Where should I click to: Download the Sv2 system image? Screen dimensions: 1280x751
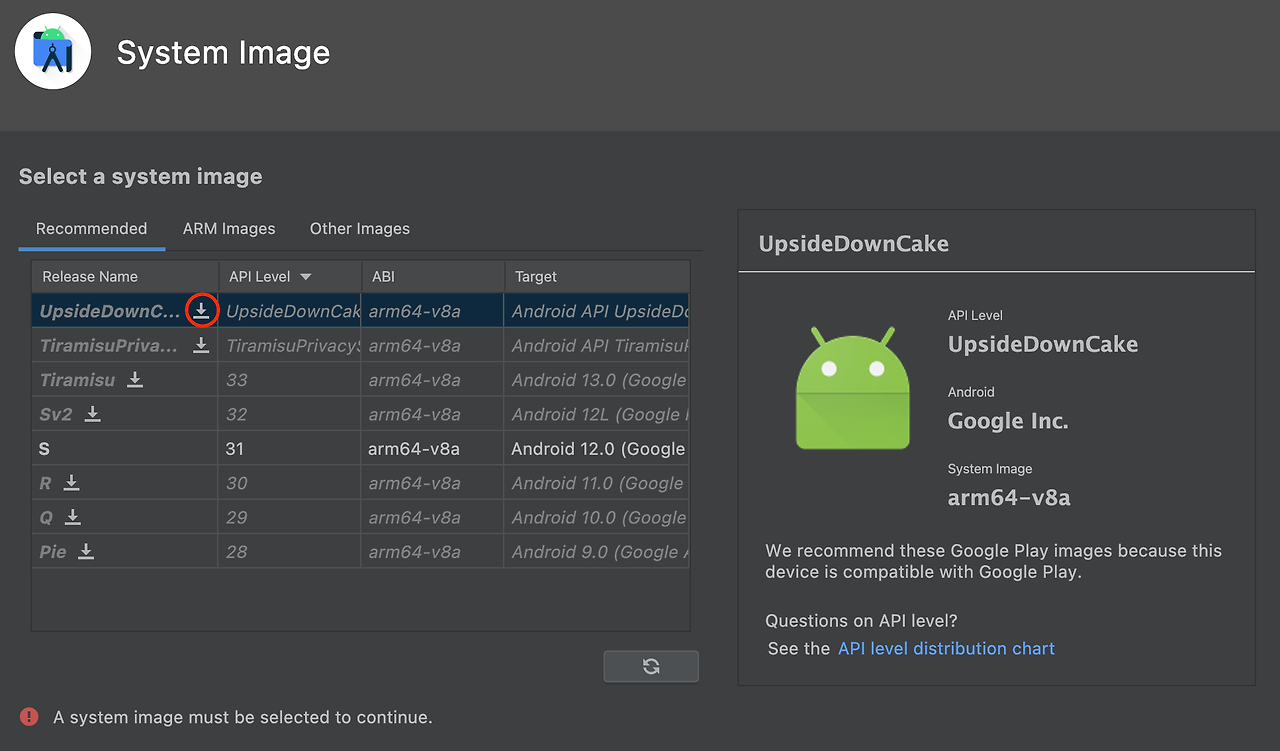tap(92, 414)
